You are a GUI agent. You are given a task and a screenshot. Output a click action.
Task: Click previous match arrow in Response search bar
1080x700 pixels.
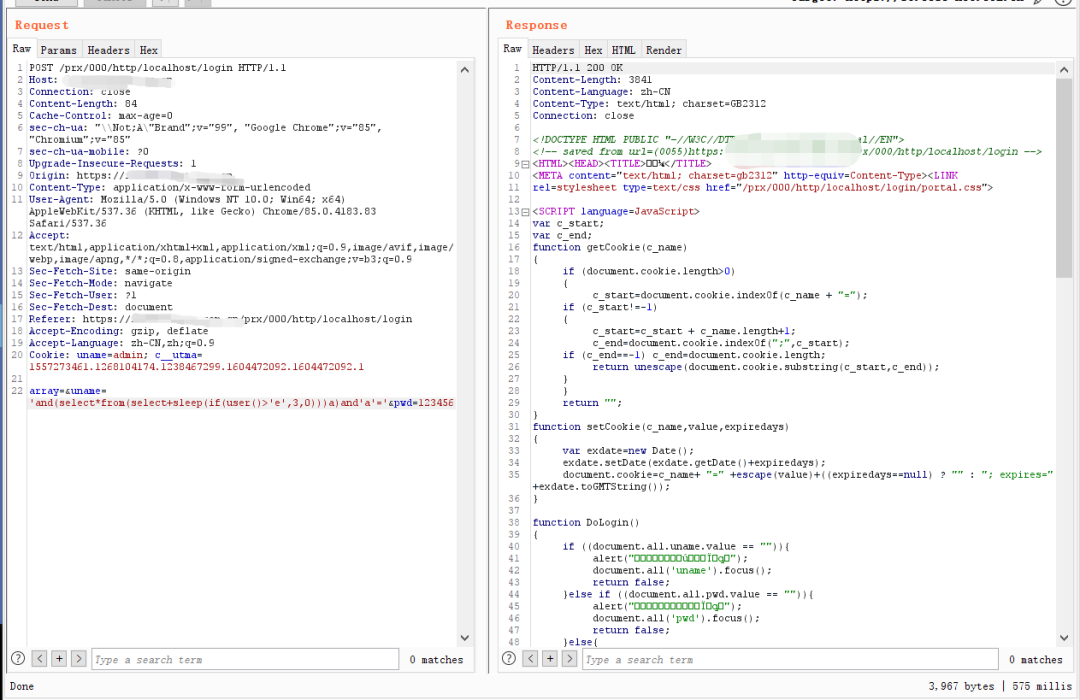coord(530,659)
